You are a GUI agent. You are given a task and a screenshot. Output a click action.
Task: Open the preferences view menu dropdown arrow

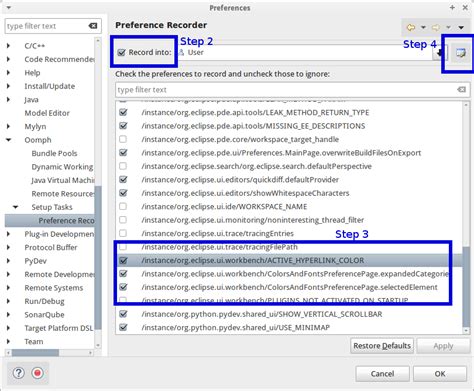tap(461, 27)
